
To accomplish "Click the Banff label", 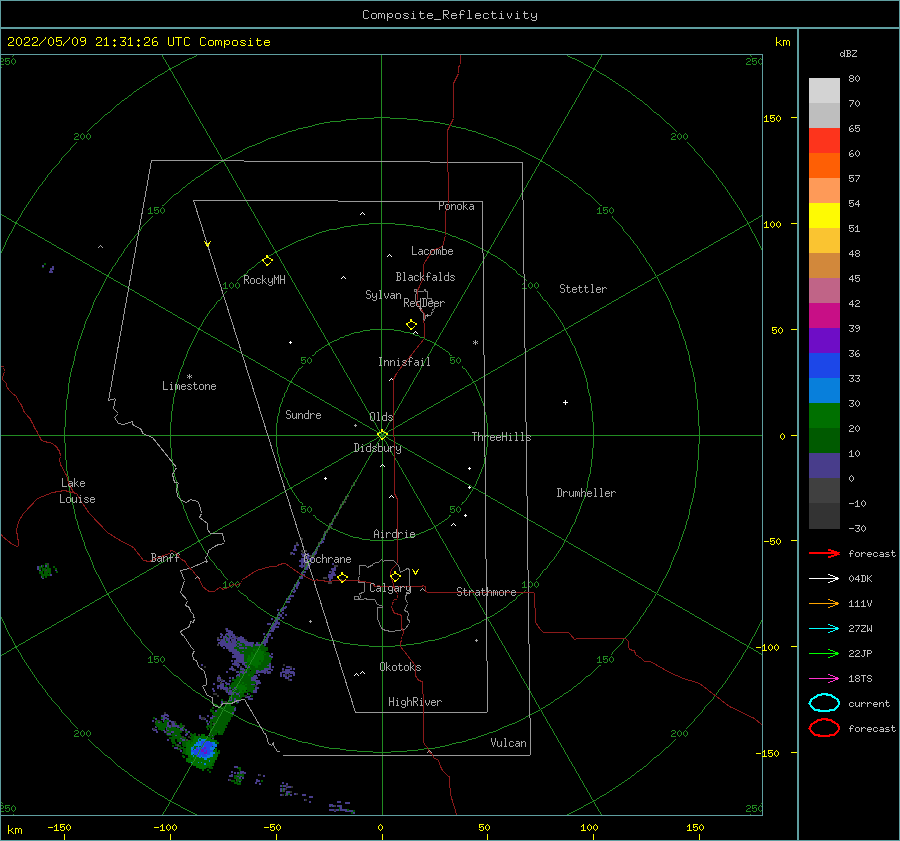I will click(165, 558).
